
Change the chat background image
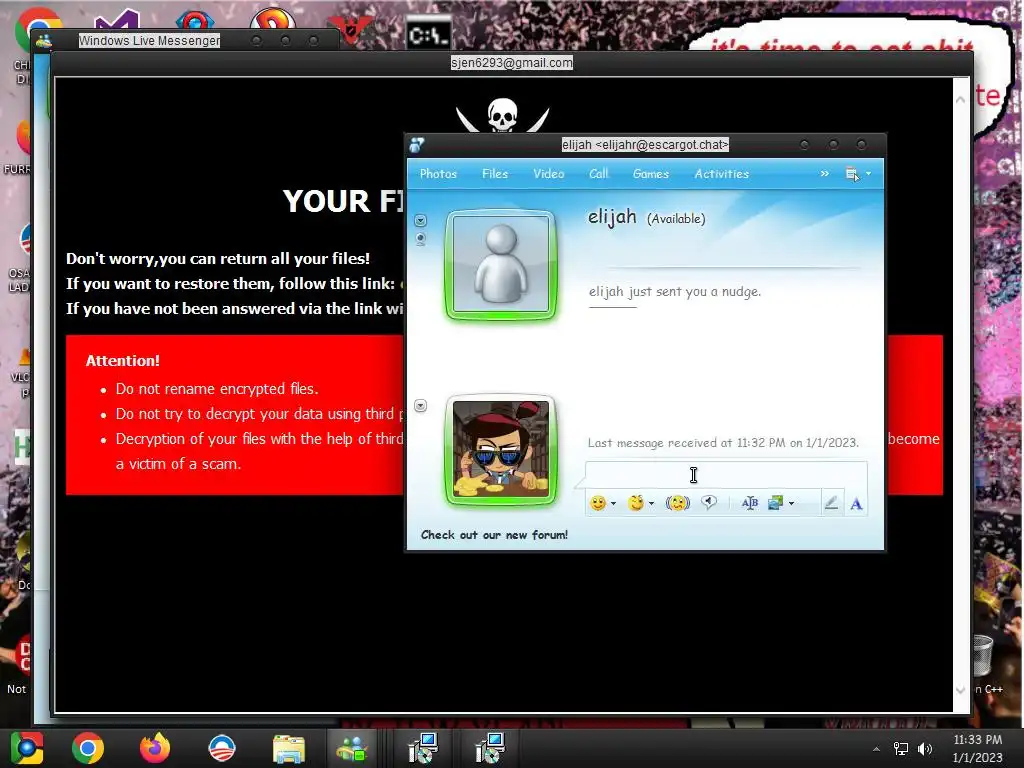tap(776, 503)
